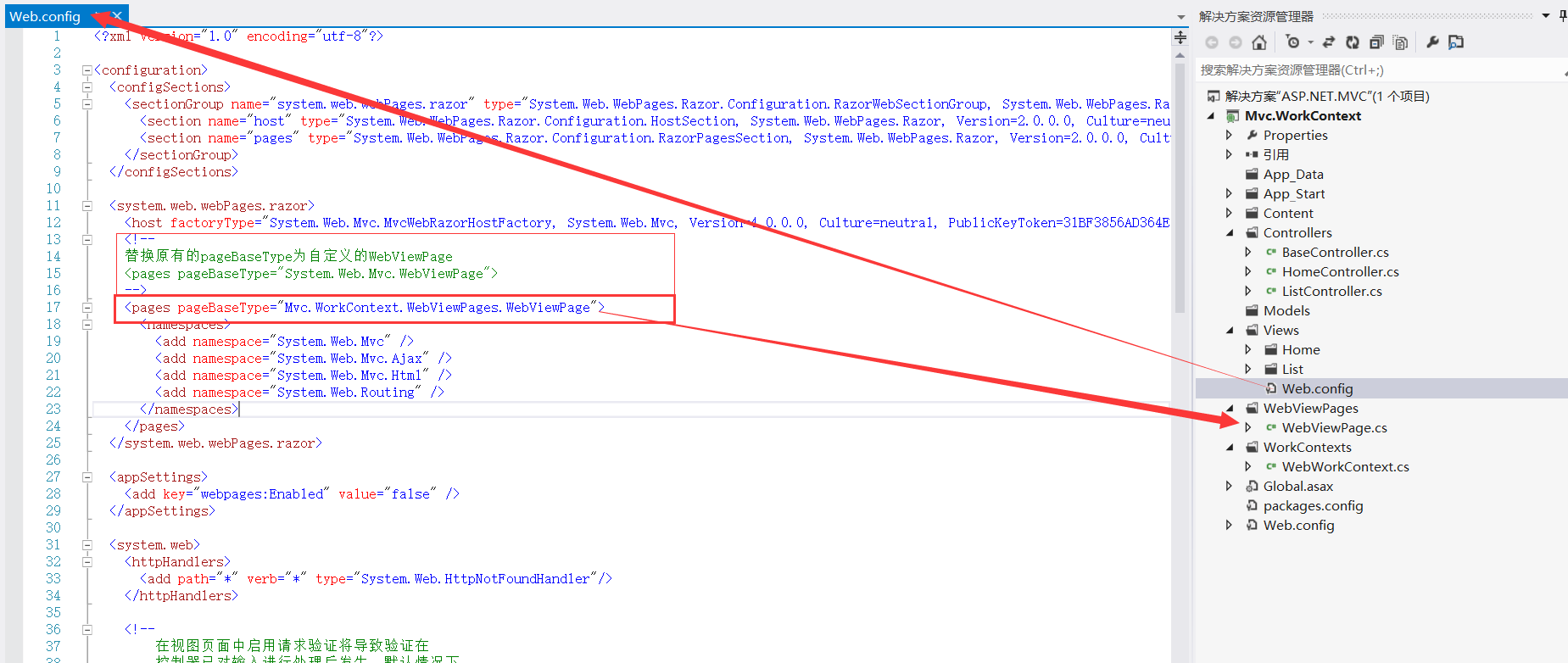This screenshot has height=663, width=1568.
Task: Select HomeController.cs file
Action: coord(1340,272)
